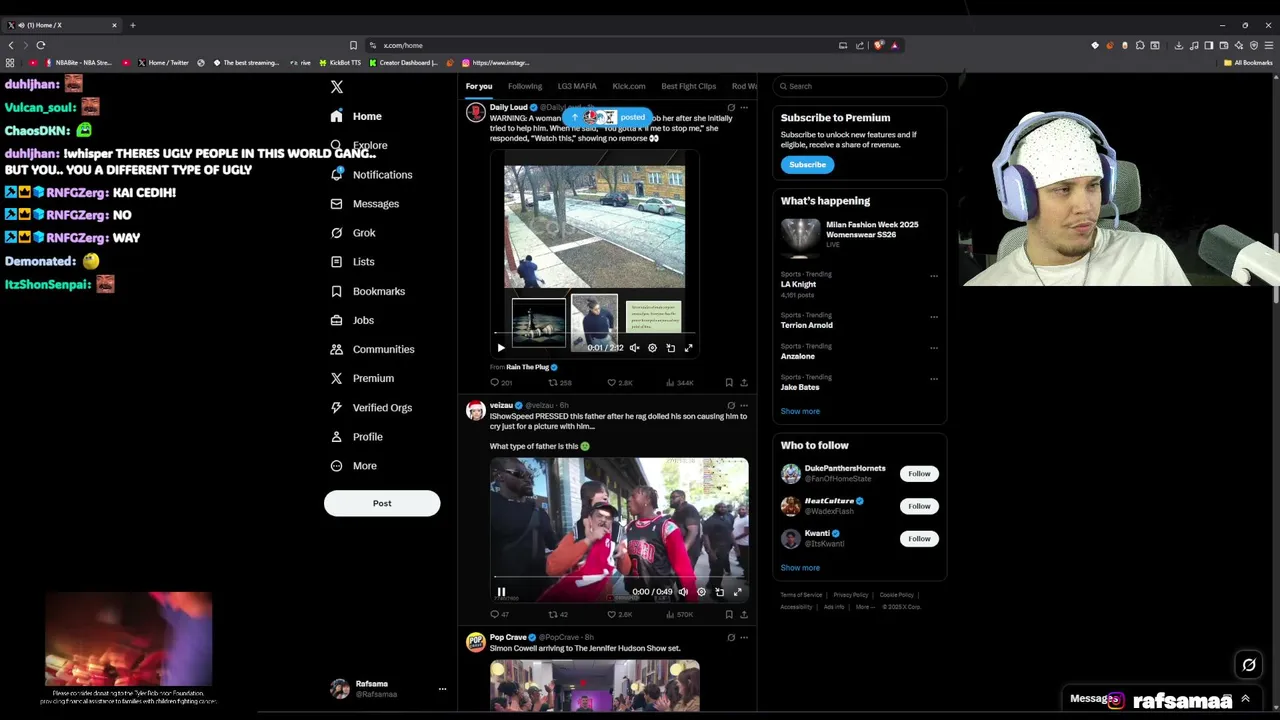
Task: Open Messages in the sidebar
Action: click(365, 204)
